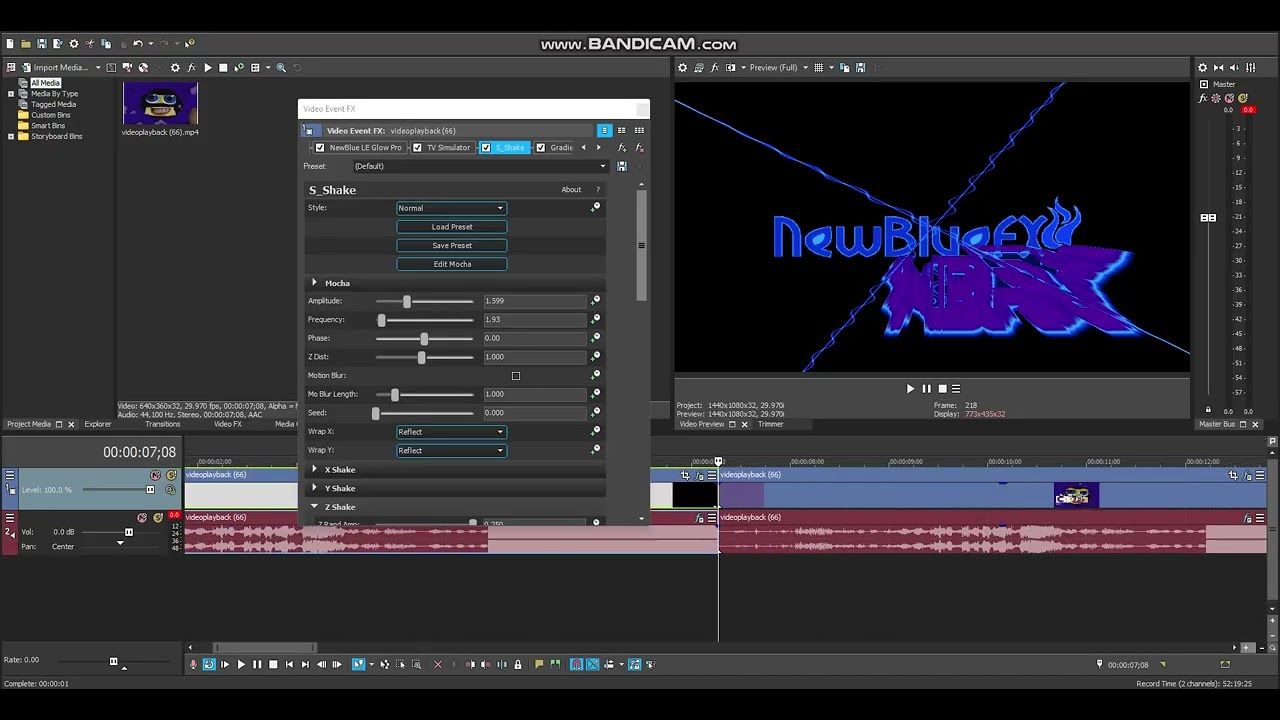Open project properties gear in main toolbar
The height and width of the screenshot is (720, 1280).
click(73, 44)
